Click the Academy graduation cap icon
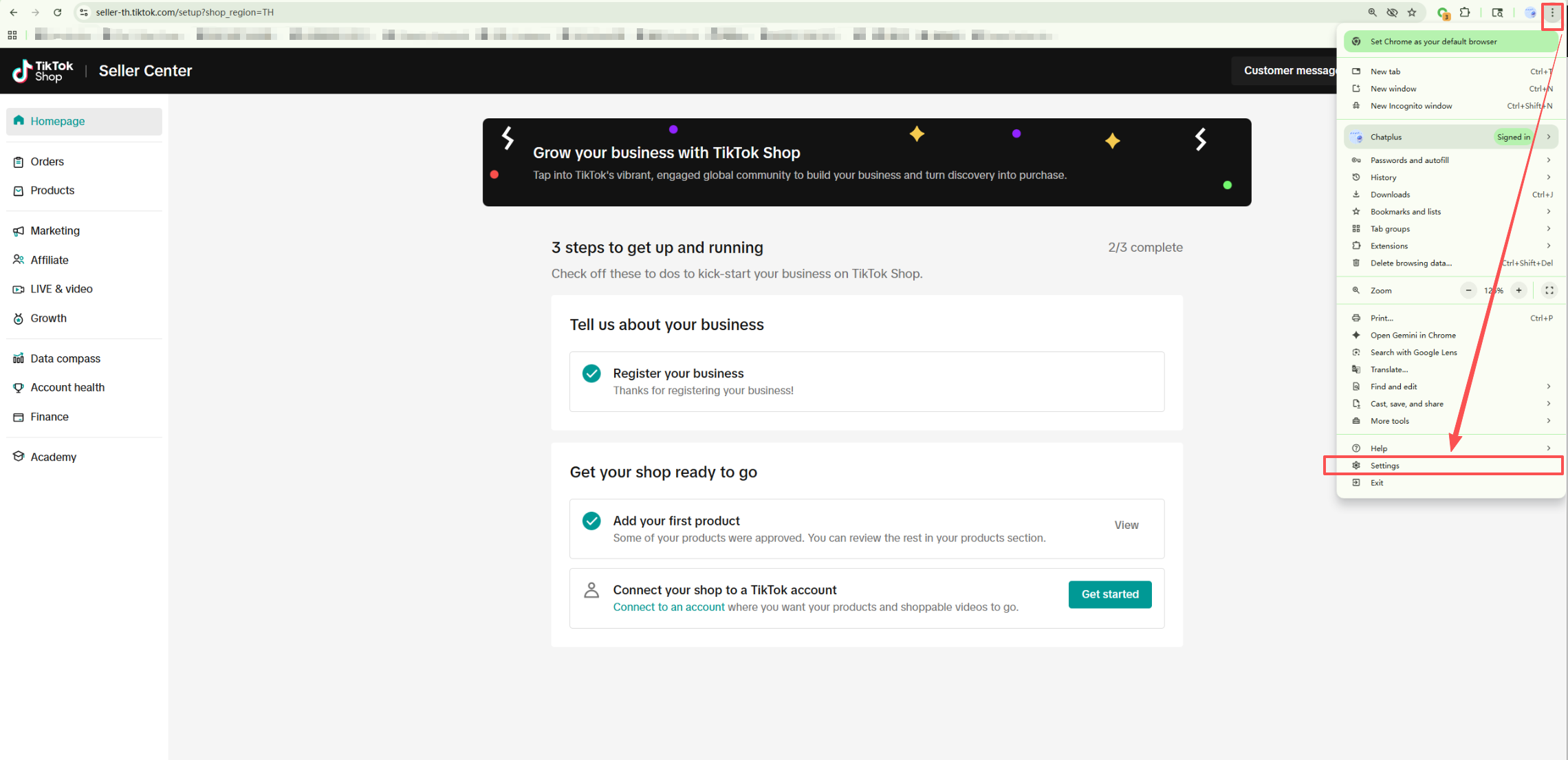 (x=19, y=457)
